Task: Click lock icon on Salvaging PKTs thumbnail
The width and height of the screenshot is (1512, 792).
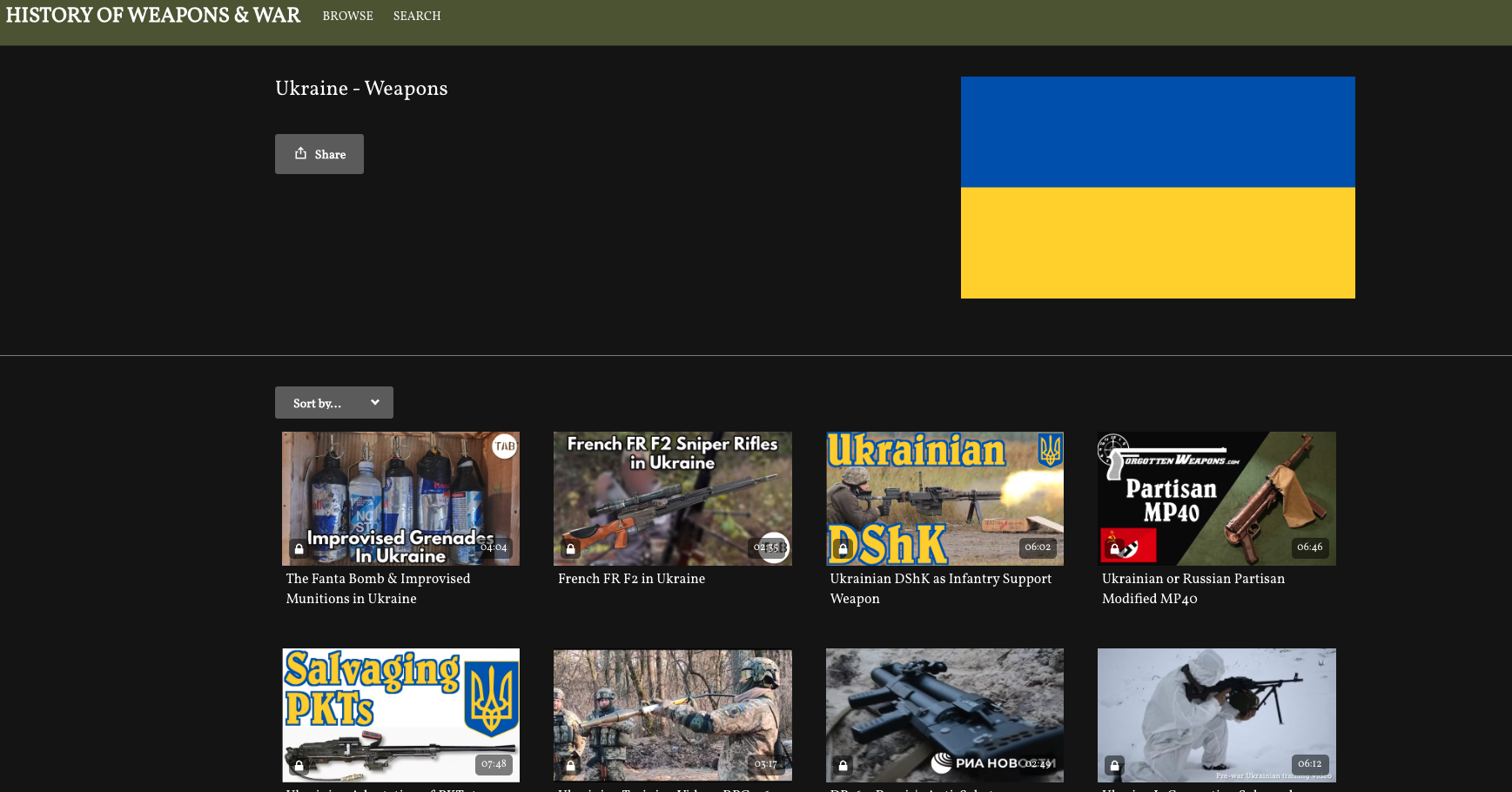Action: click(x=299, y=766)
